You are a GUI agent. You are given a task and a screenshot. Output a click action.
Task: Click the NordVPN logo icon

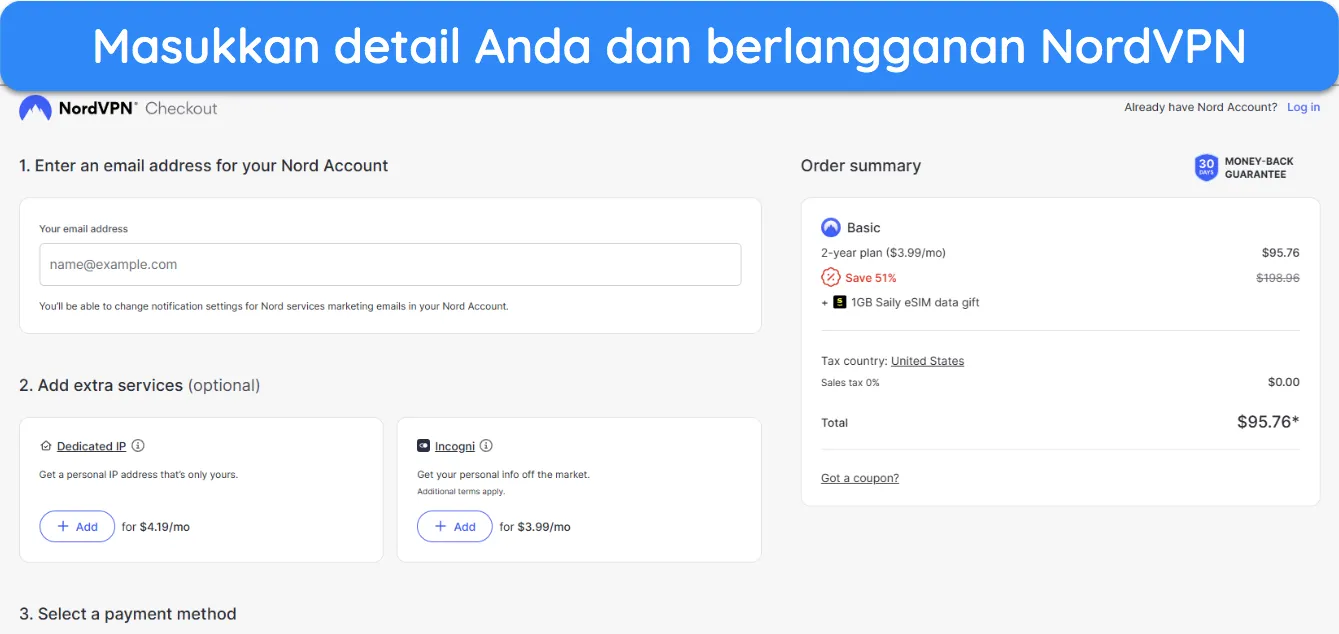(35, 108)
